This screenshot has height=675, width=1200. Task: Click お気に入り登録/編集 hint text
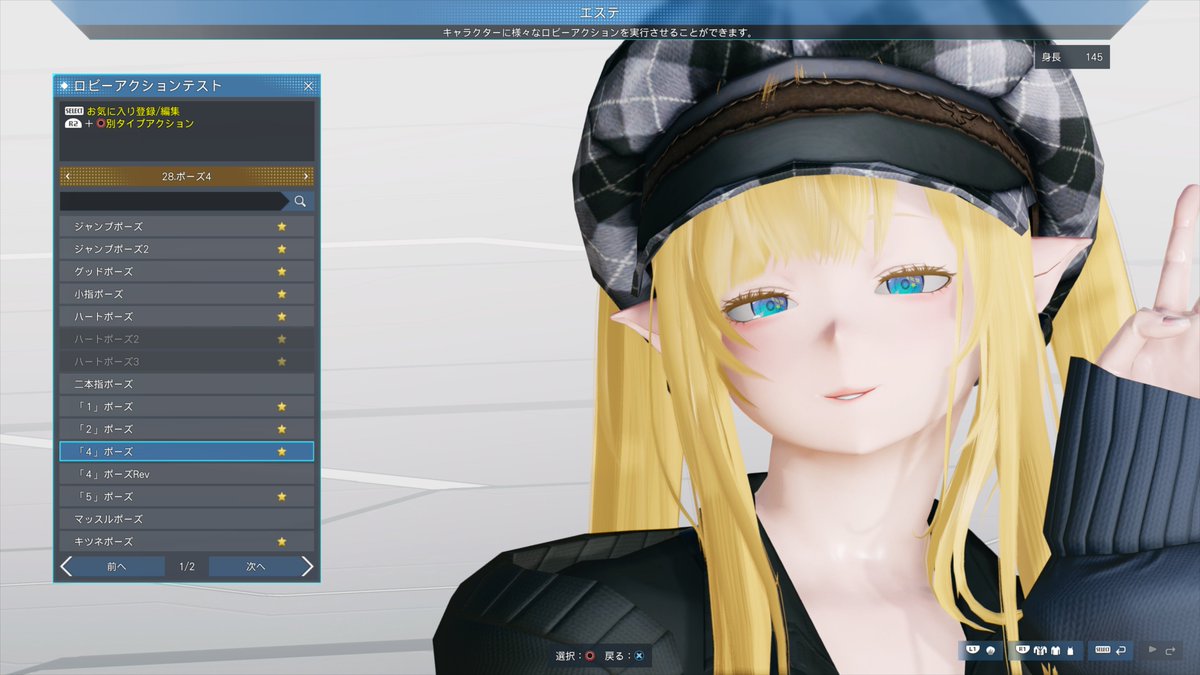(x=133, y=111)
